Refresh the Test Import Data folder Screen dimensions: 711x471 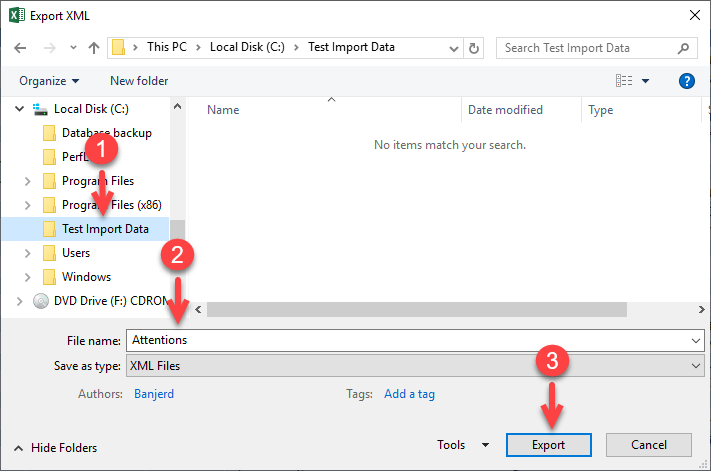click(474, 48)
